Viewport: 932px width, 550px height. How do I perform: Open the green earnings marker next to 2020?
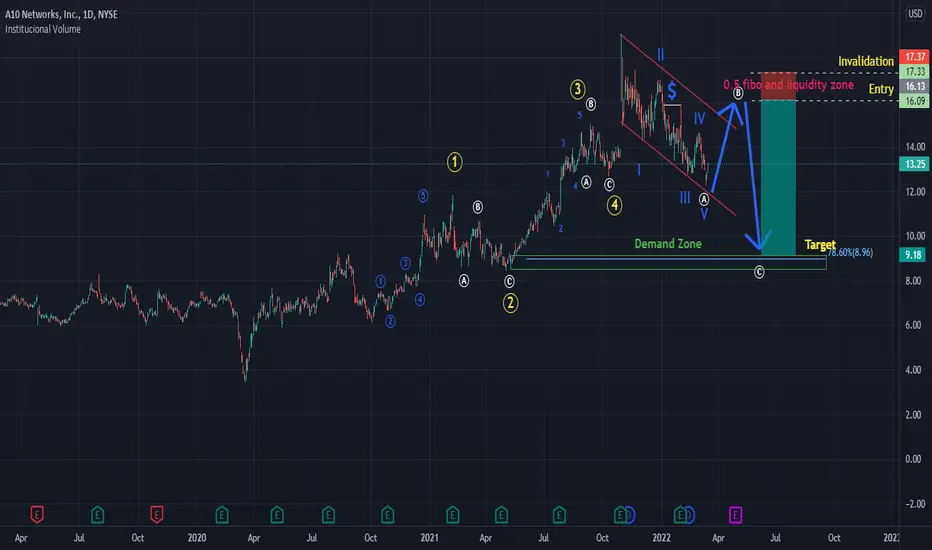pyautogui.click(x=222, y=514)
